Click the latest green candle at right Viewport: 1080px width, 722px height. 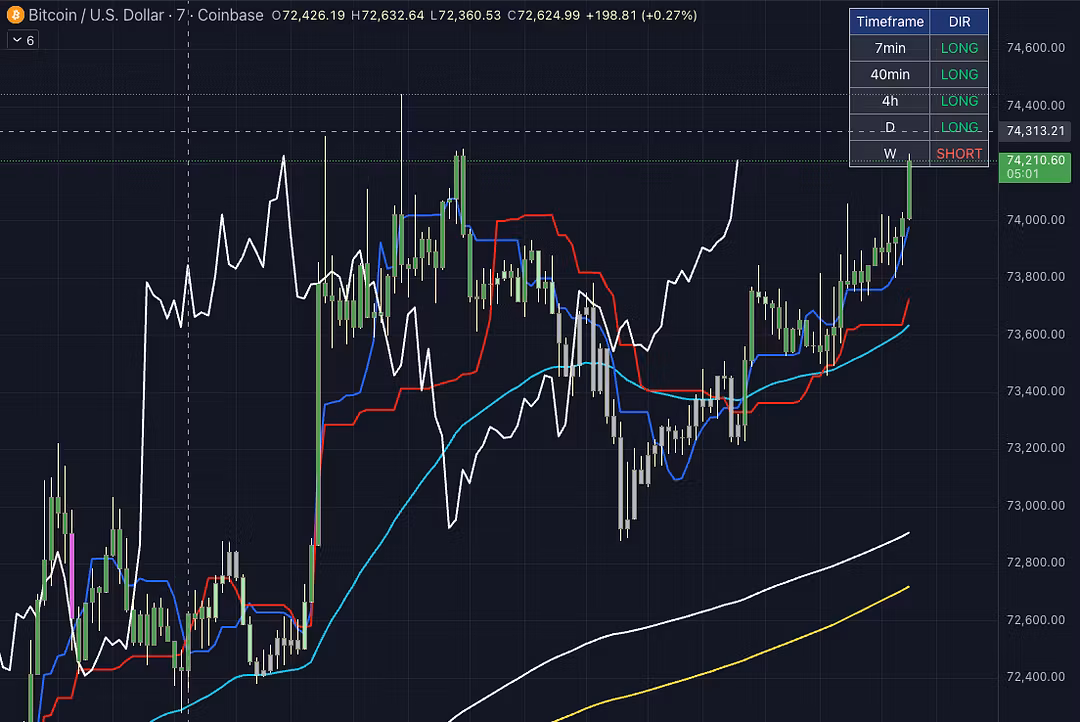coord(910,188)
